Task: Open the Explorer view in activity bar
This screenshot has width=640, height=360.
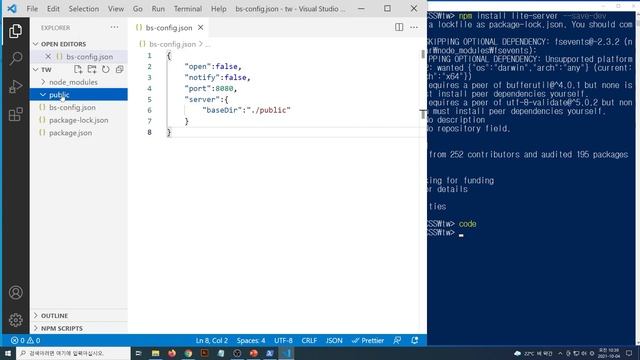Action: (16, 31)
